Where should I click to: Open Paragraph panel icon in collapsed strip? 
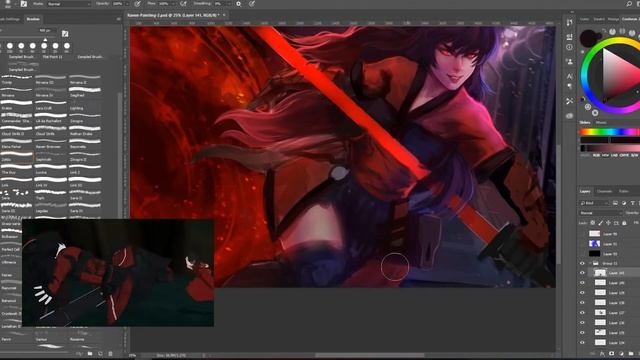tap(569, 86)
